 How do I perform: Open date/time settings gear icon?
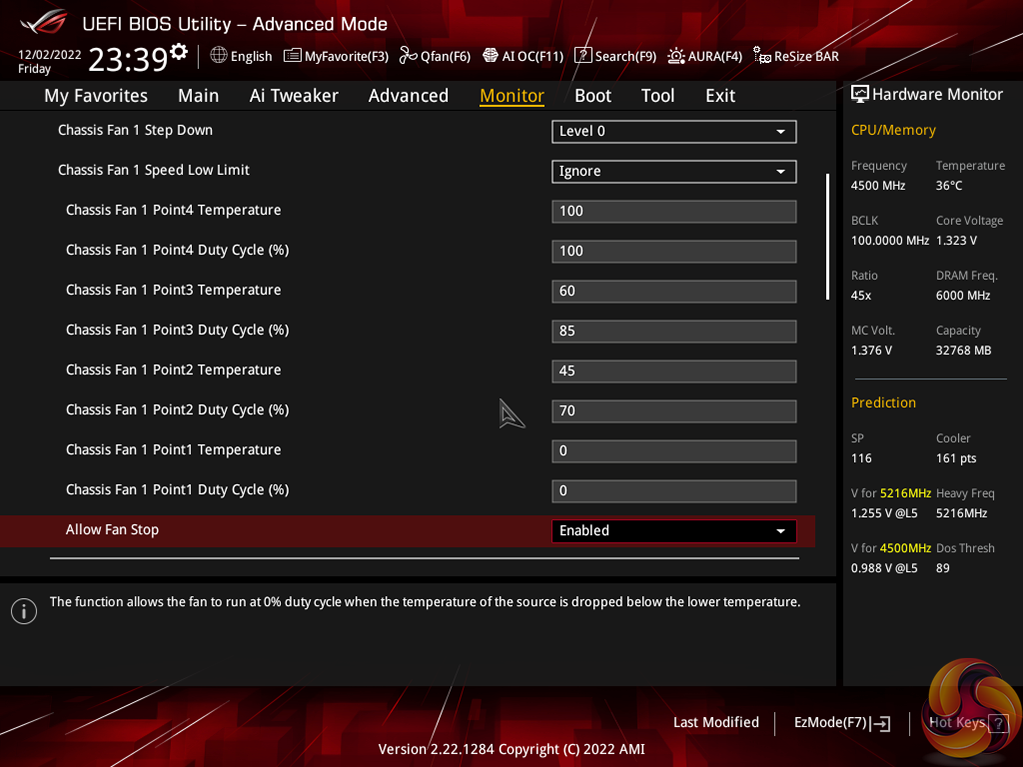(178, 52)
